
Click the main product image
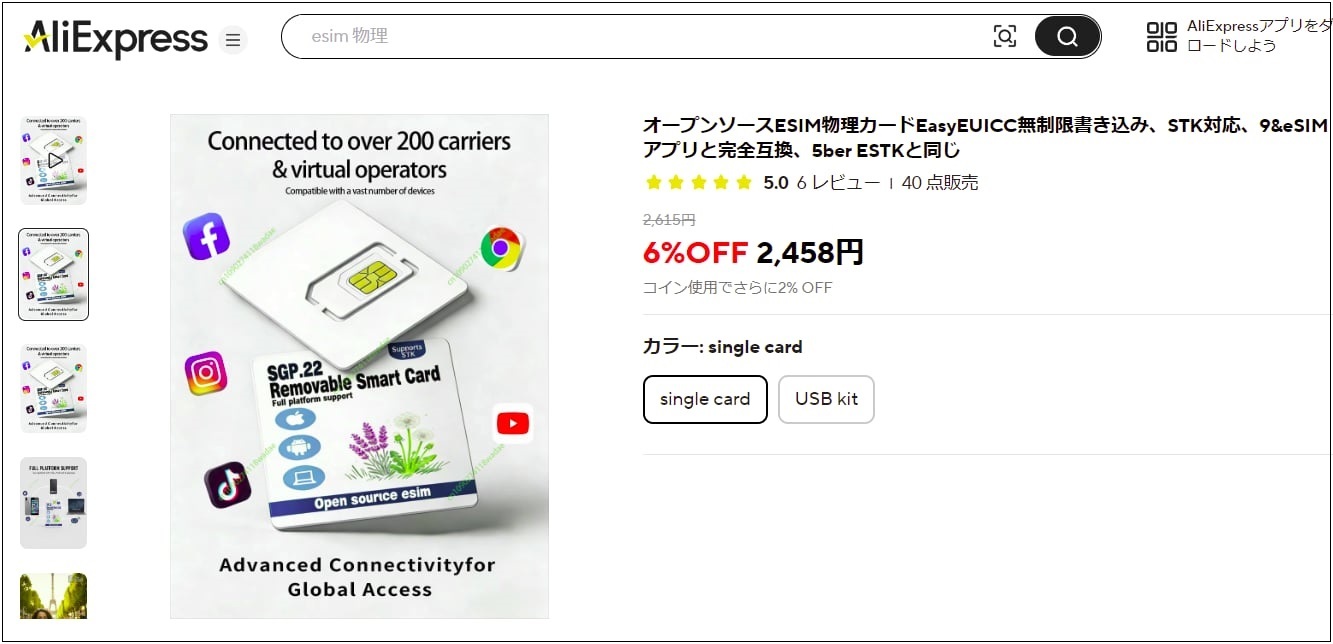coord(359,366)
